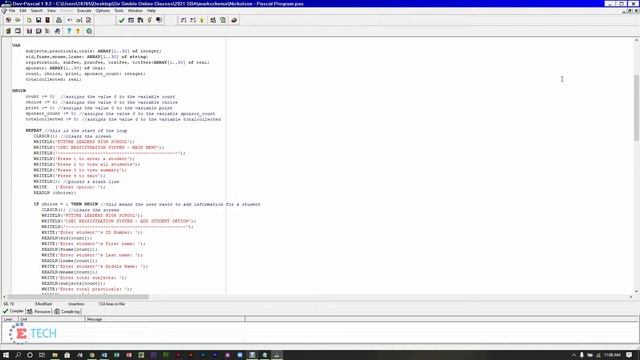Viewport: 640px width, 360px height.
Task: Click the blue question mark help icon
Action: click(x=69, y=31)
